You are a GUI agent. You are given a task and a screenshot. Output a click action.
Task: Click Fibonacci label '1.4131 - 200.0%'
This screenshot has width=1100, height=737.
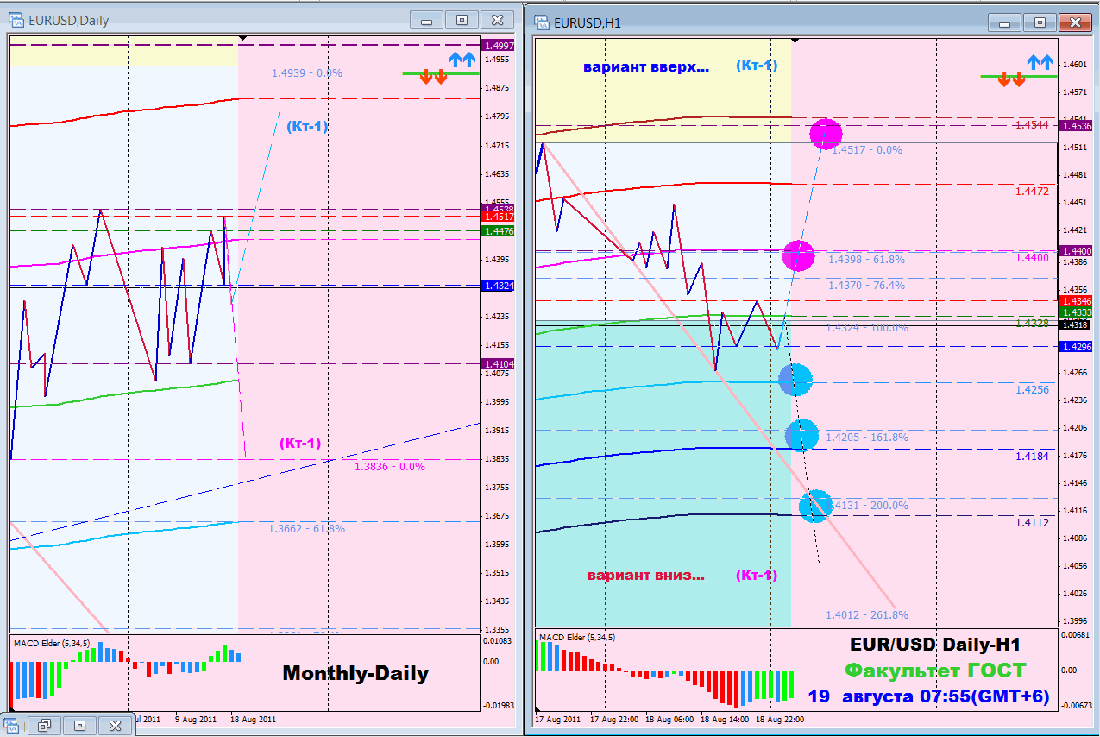869,505
